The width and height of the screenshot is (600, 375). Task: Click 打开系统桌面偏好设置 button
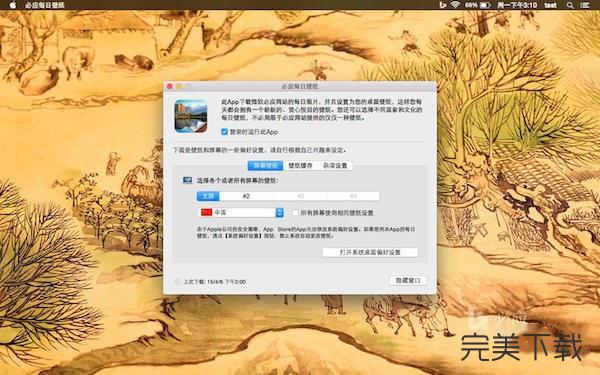pos(370,253)
